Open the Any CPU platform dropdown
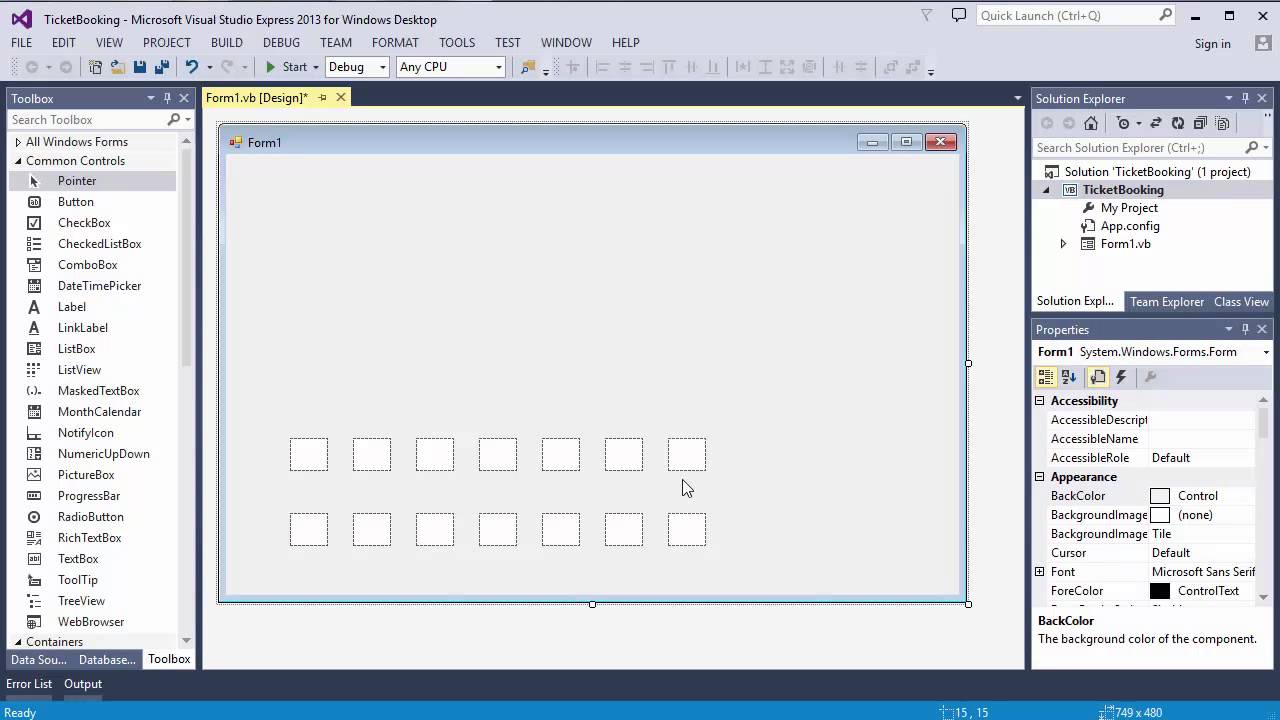Screen dimensions: 1280x720 (x=497, y=67)
